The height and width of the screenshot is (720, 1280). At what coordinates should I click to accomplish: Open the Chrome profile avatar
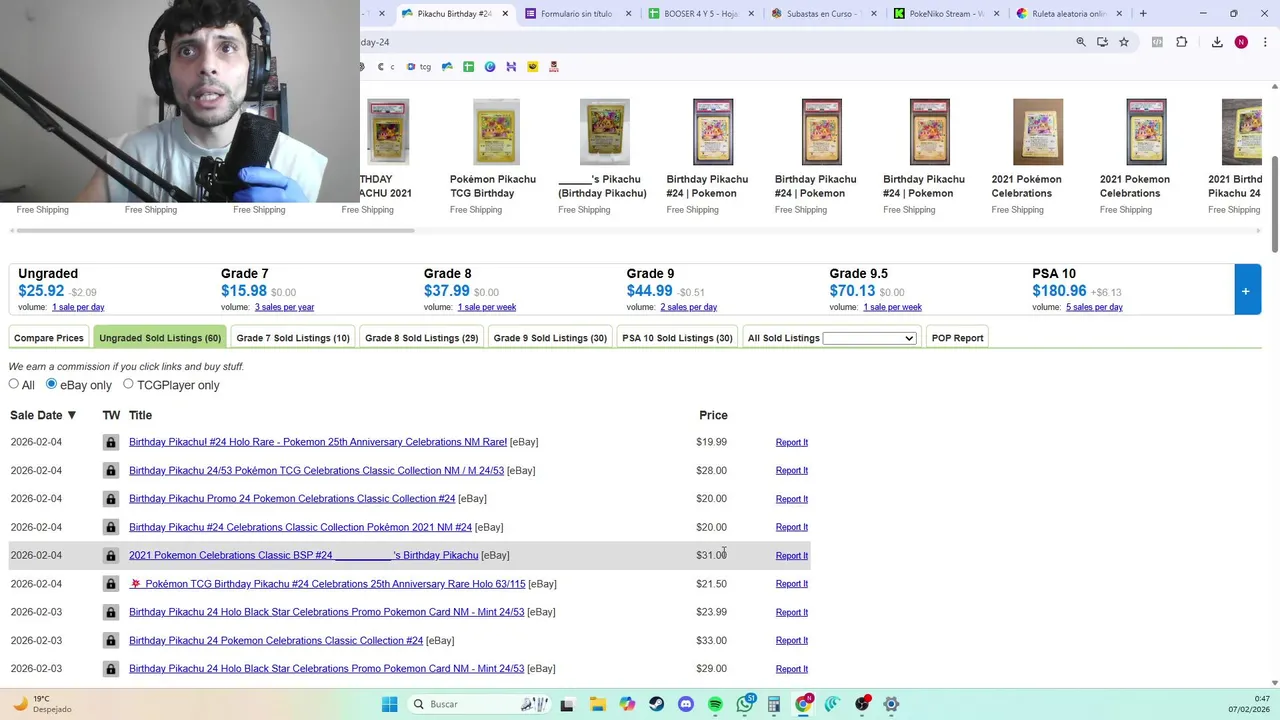(x=1241, y=42)
